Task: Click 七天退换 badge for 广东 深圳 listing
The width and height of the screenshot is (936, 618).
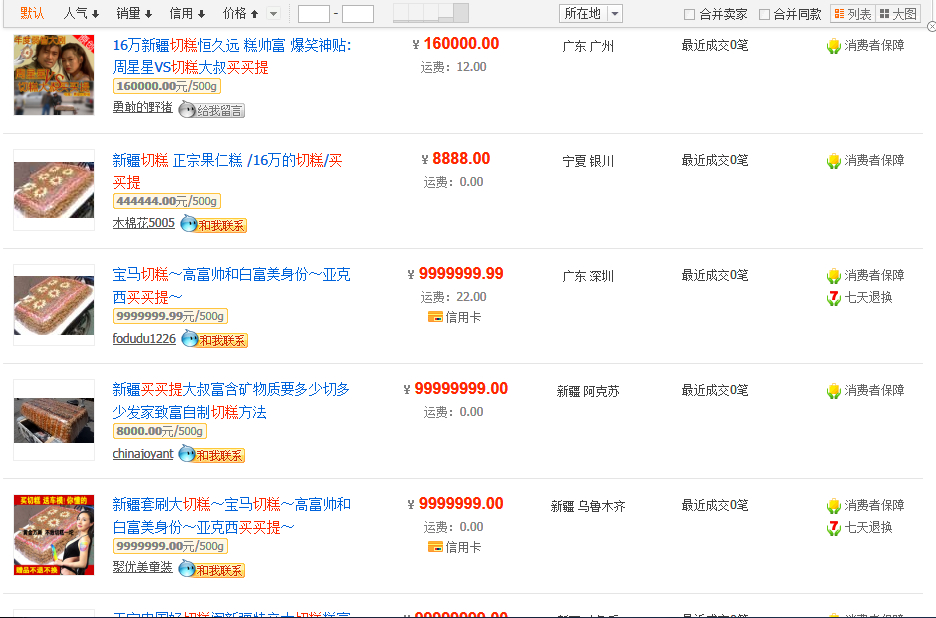Action: pyautogui.click(x=860, y=297)
